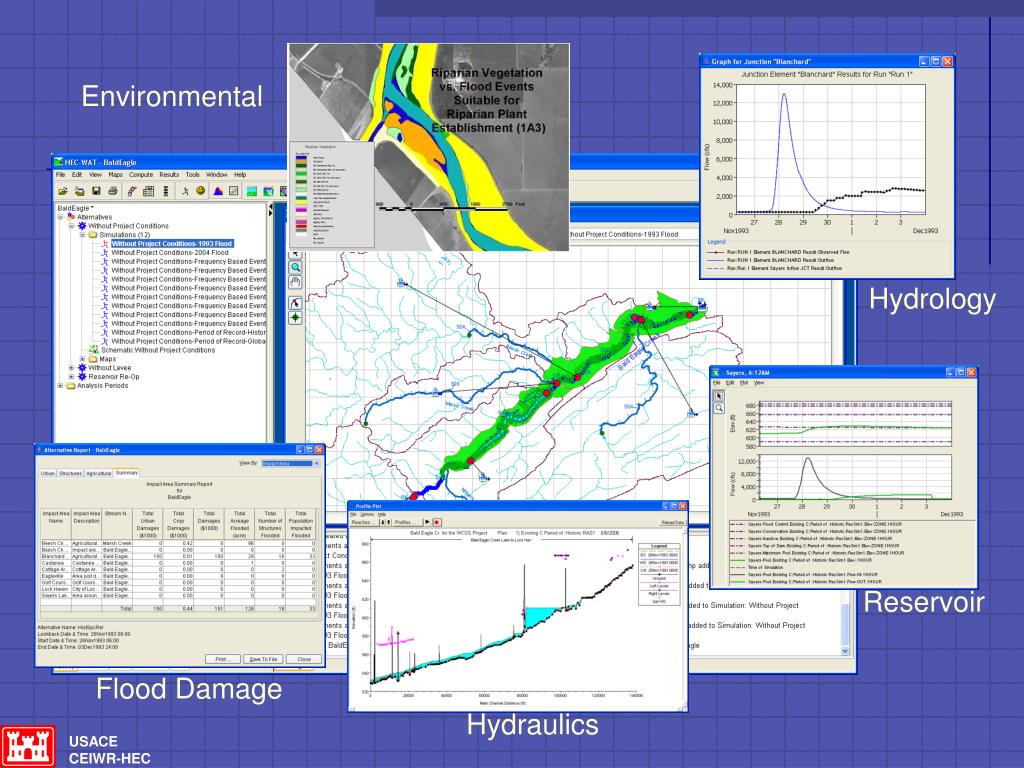Open the Maps menu in HEC-WAT
The width and height of the screenshot is (1024, 768).
[x=116, y=175]
